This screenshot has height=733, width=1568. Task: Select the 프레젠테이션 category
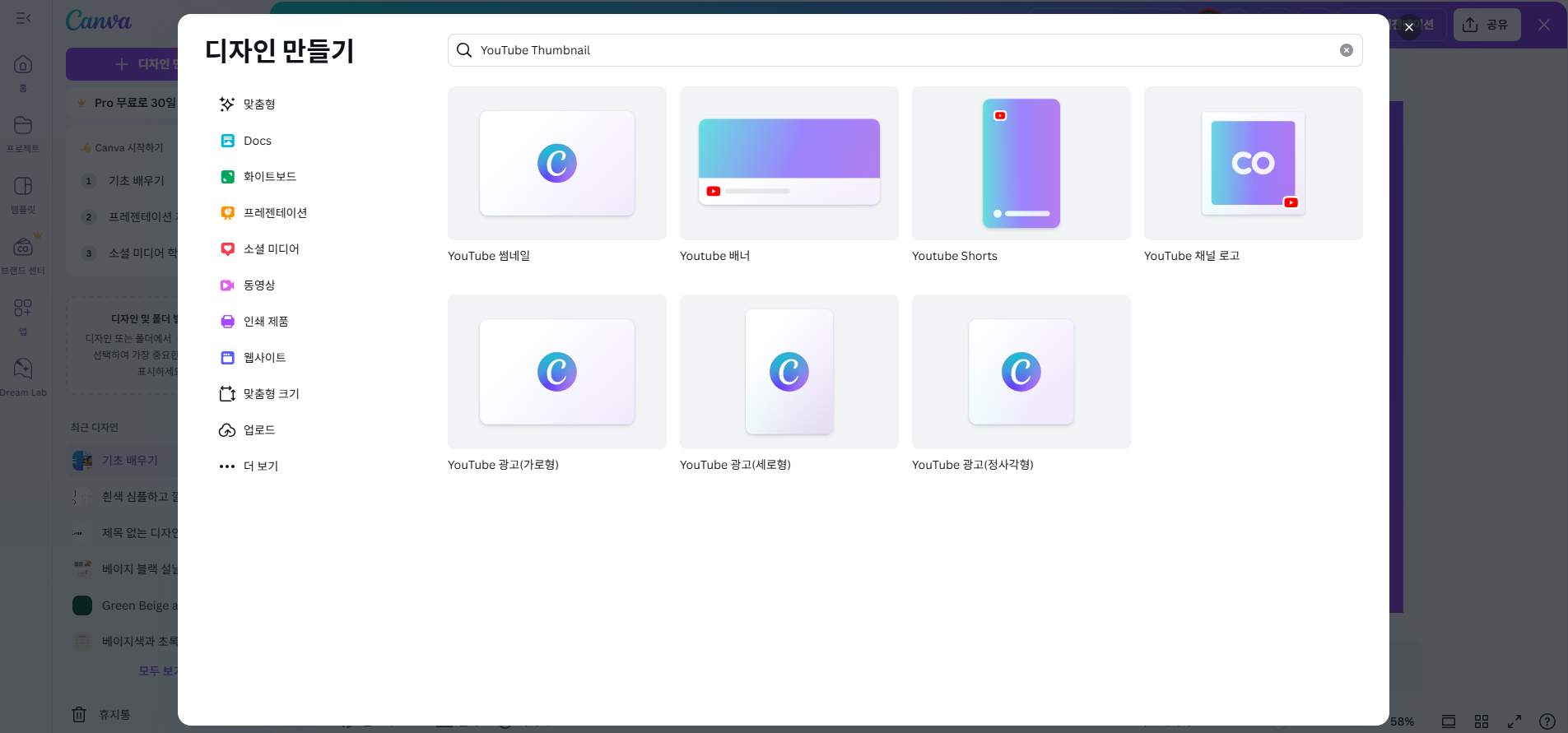(x=275, y=213)
